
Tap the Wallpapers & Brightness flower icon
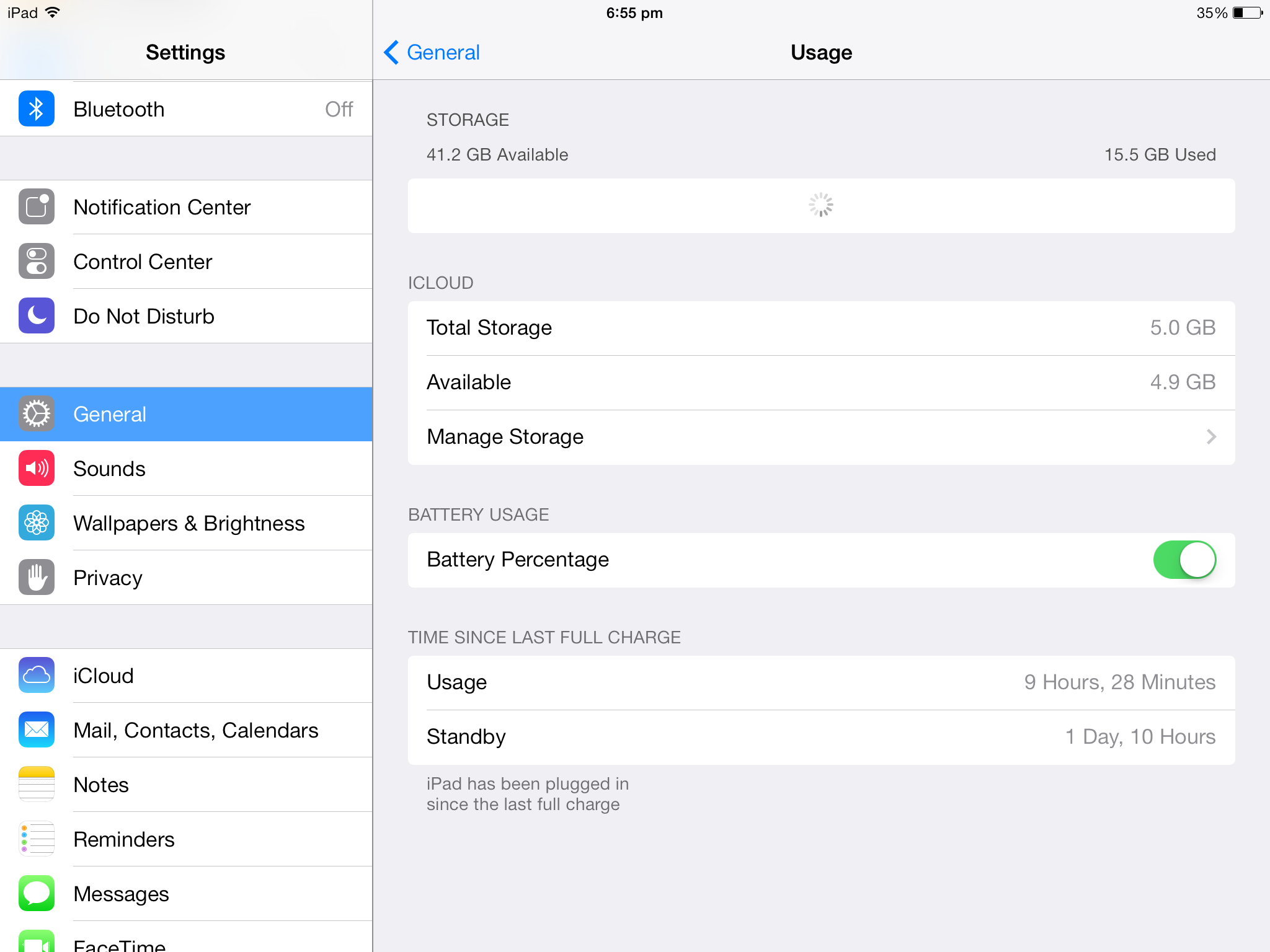(36, 523)
